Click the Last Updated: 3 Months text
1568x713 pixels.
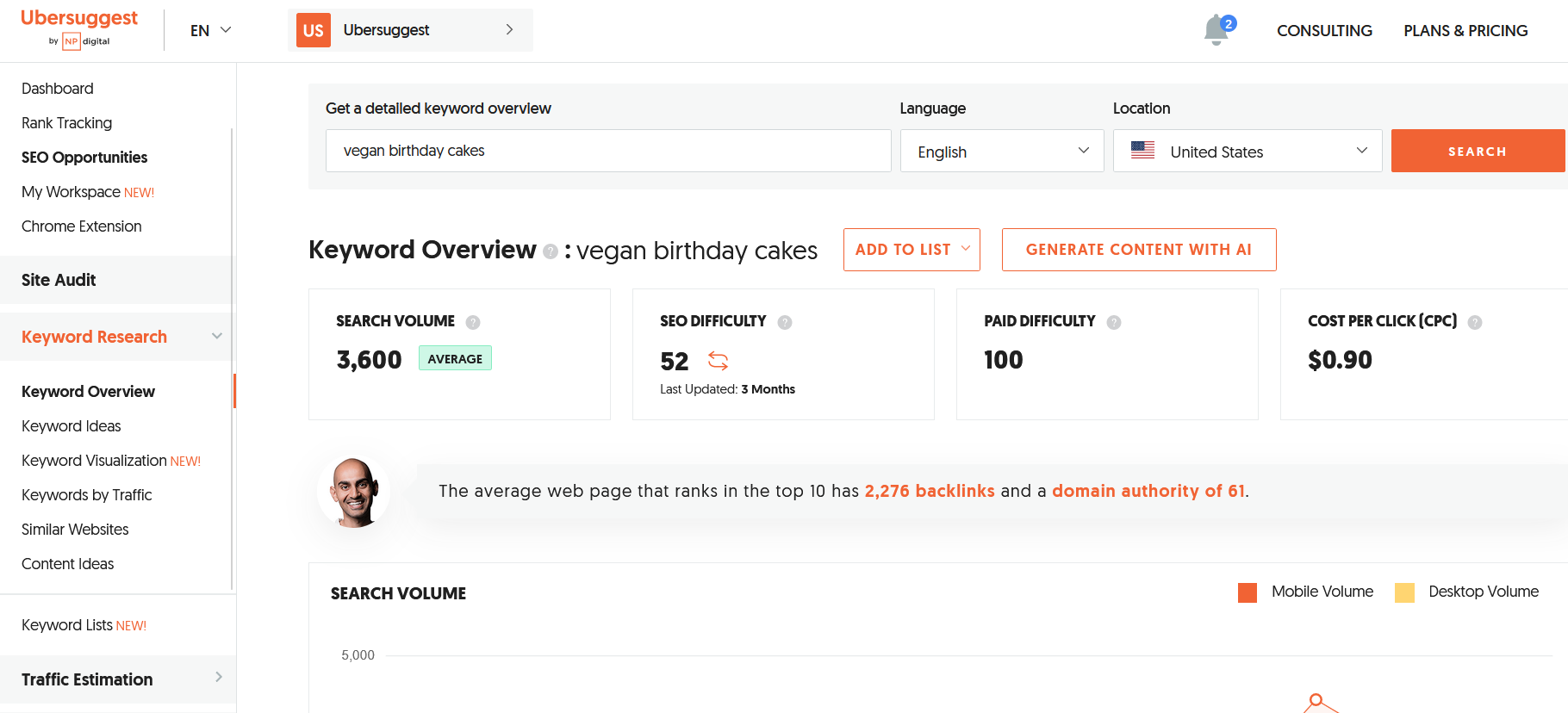(x=727, y=389)
